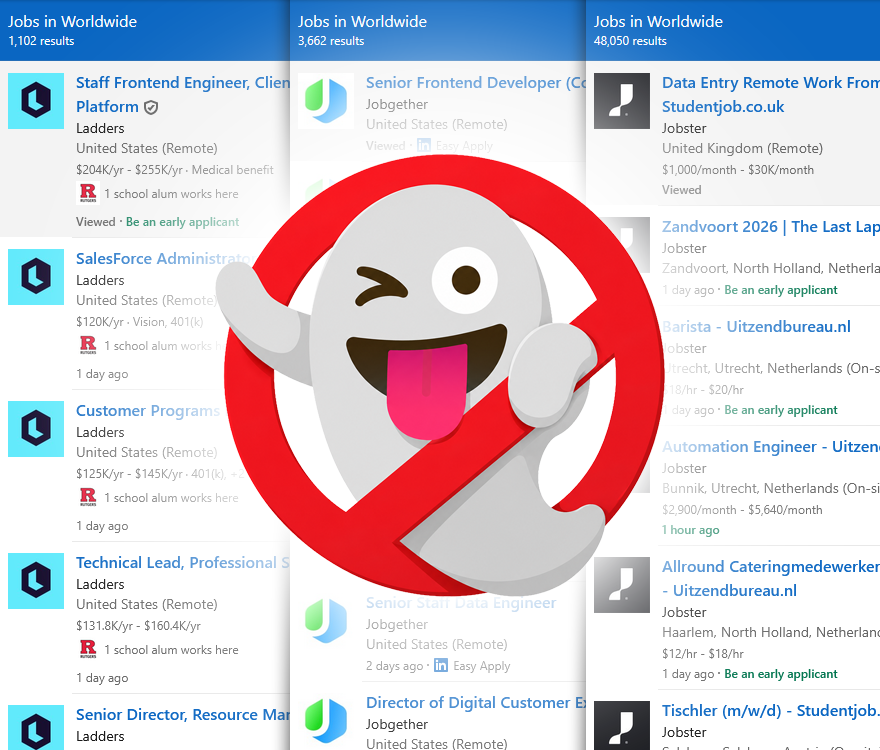Screen dimensions: 880x750
Task: Click Ladders logo beside SalesForce Administrator job
Action: click(x=36, y=277)
